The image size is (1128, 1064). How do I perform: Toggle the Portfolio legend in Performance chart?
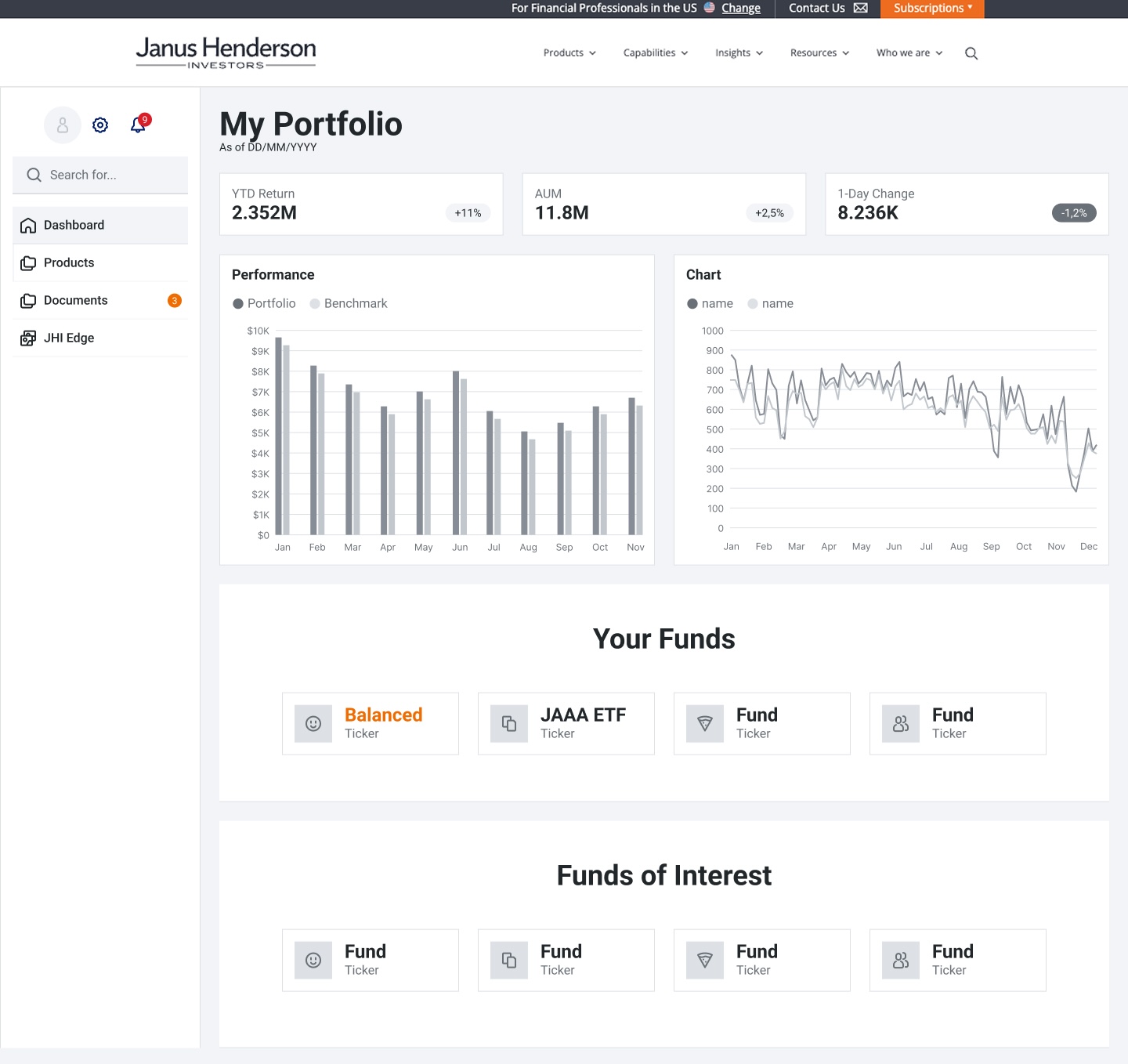point(264,303)
